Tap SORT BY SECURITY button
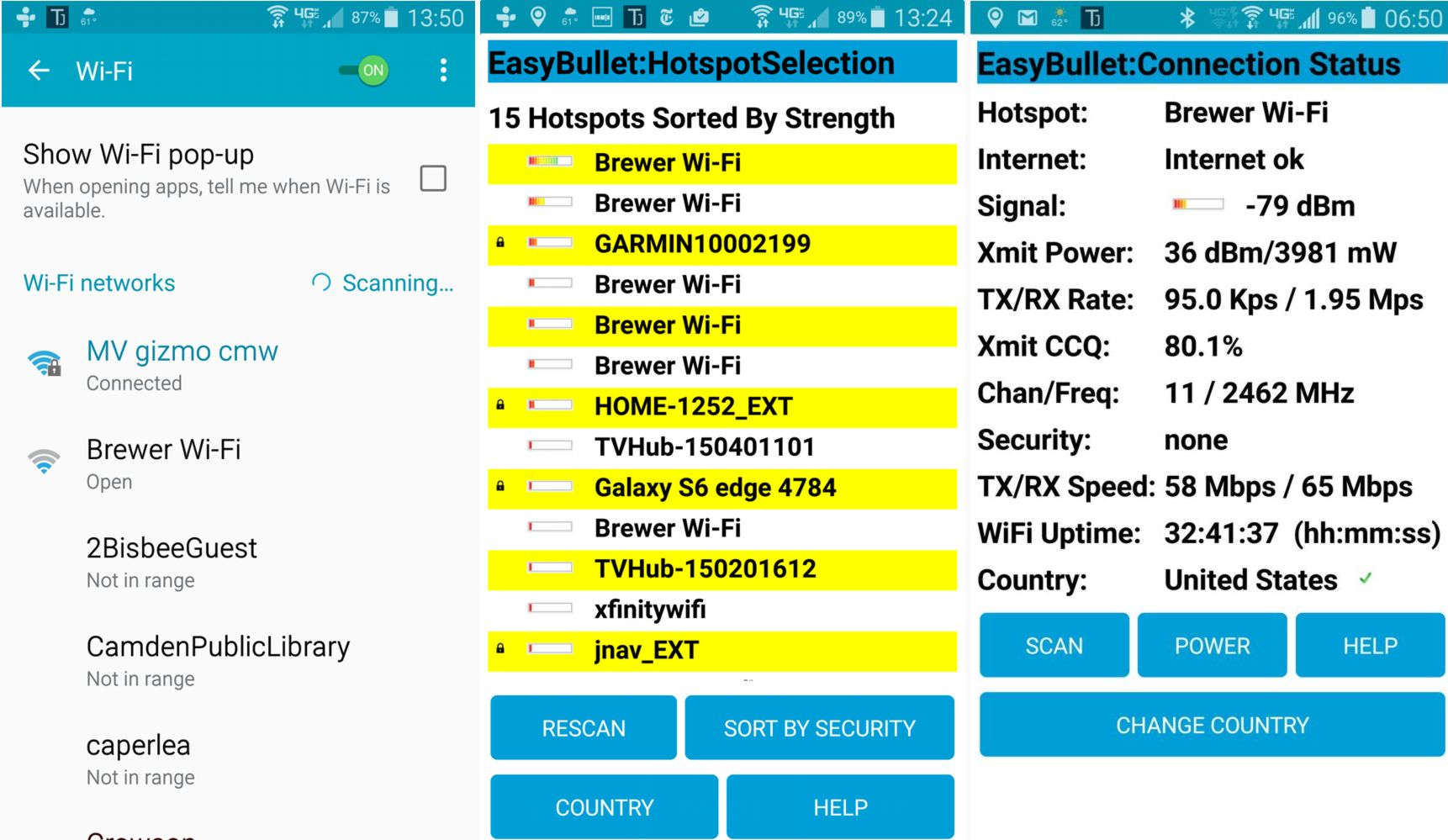The image size is (1448, 840). coord(820,728)
